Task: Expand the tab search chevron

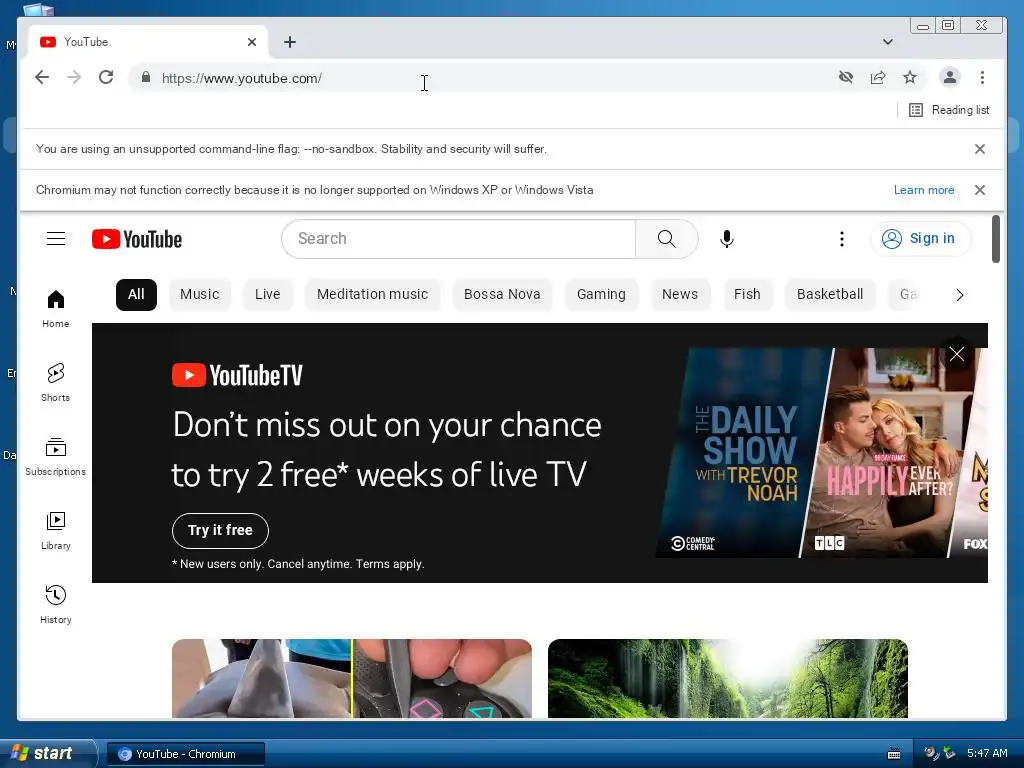Action: coord(888,42)
